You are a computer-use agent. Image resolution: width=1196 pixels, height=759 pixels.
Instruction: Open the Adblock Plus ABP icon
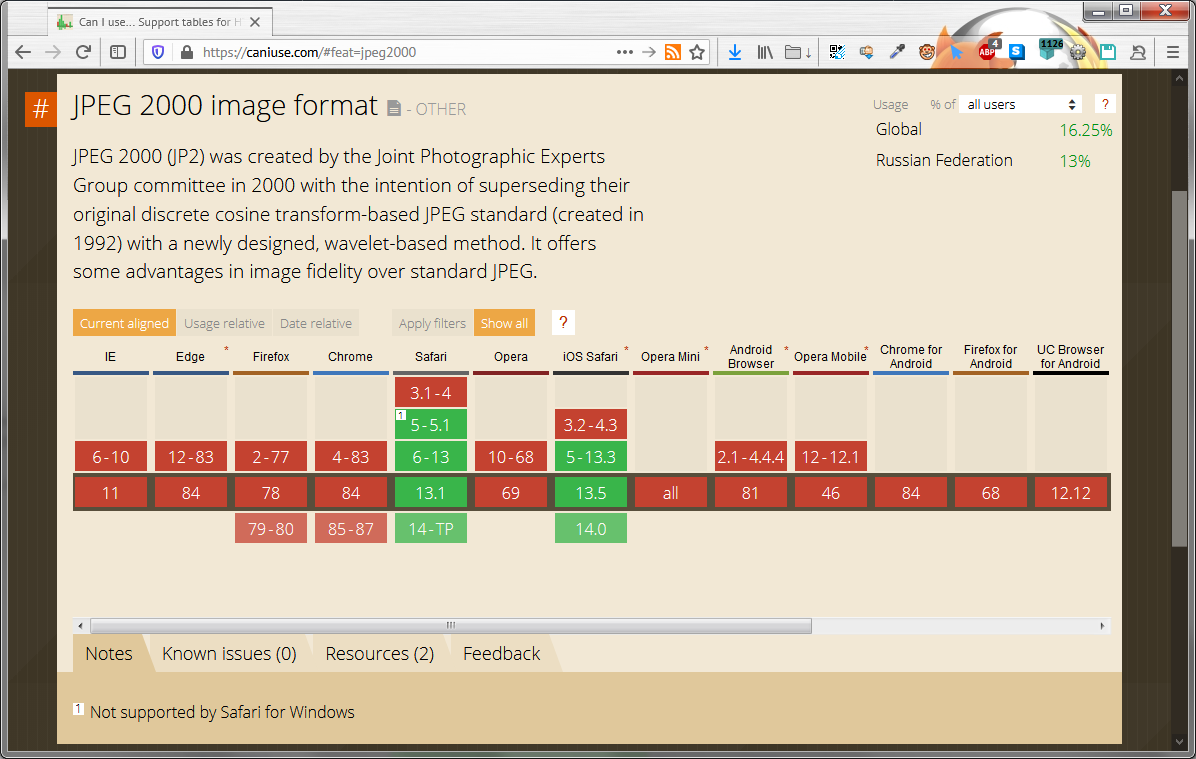(988, 50)
